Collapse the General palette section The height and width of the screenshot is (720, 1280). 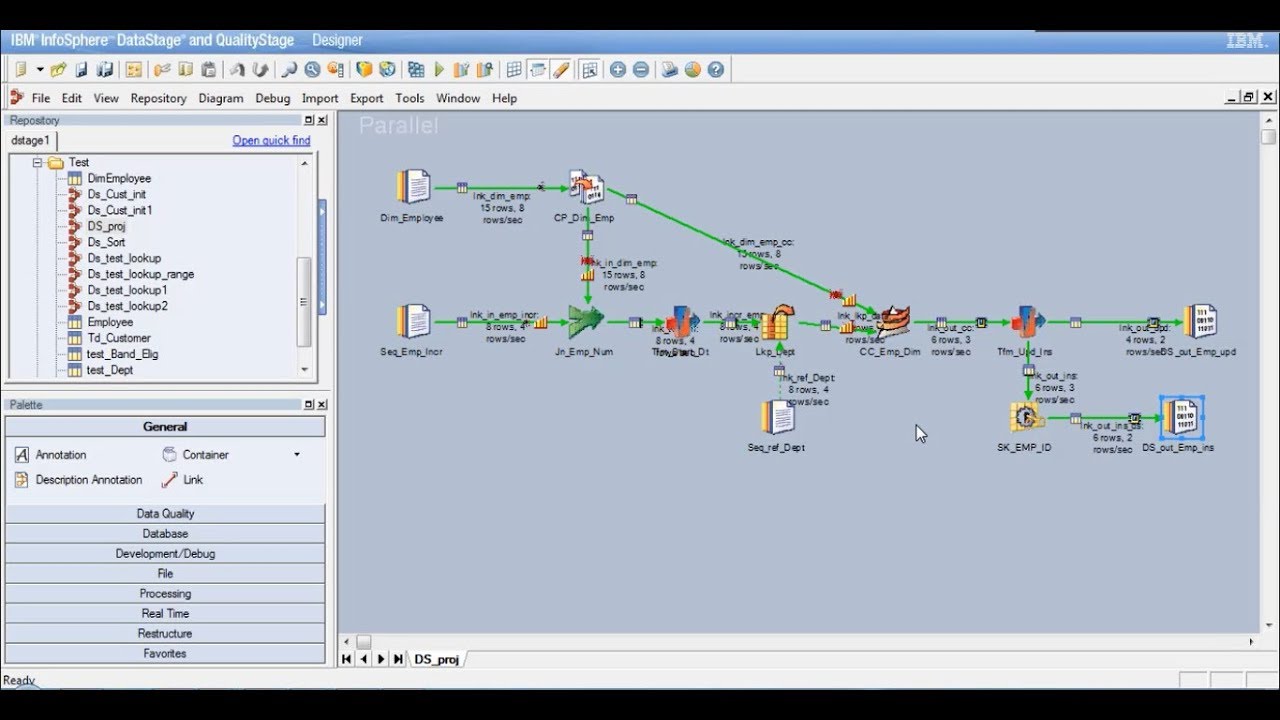click(165, 426)
